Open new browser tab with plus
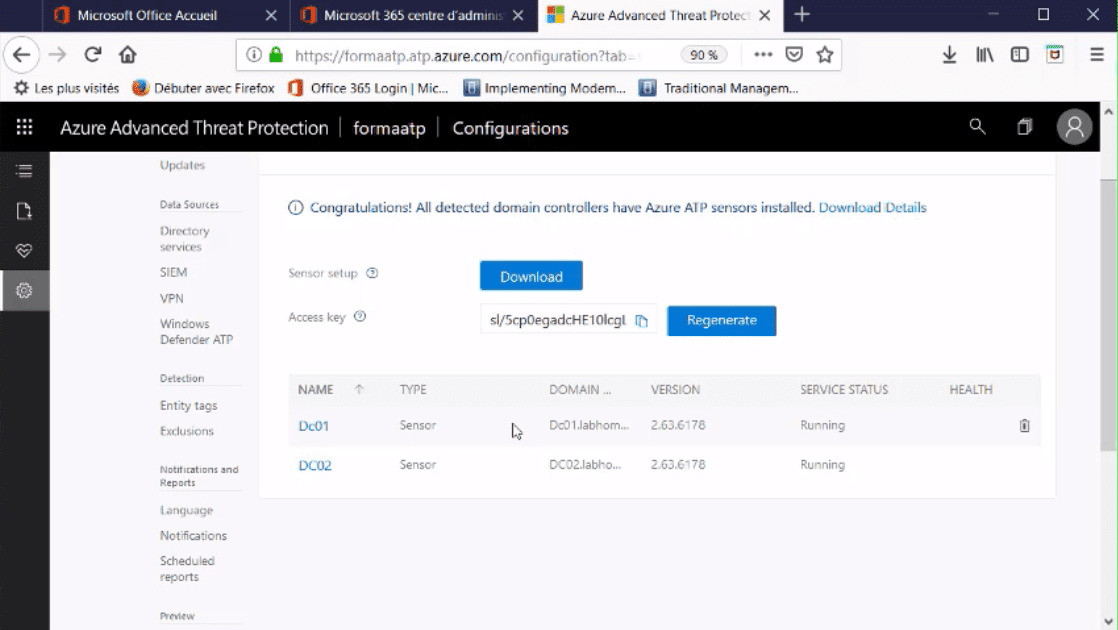 coord(802,14)
